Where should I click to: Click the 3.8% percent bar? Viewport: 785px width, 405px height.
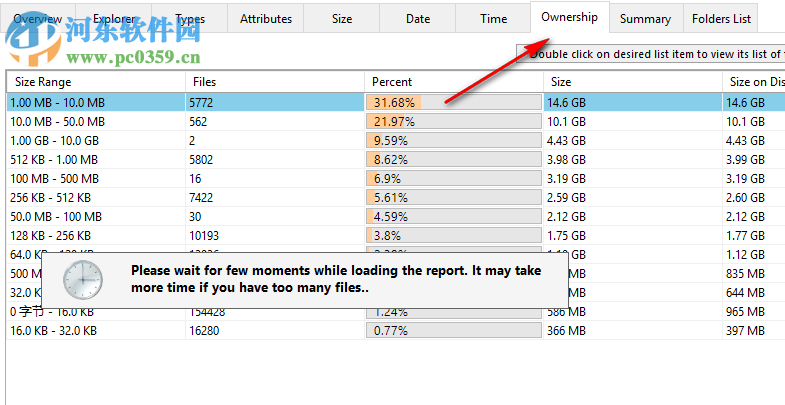pyautogui.click(x=454, y=236)
